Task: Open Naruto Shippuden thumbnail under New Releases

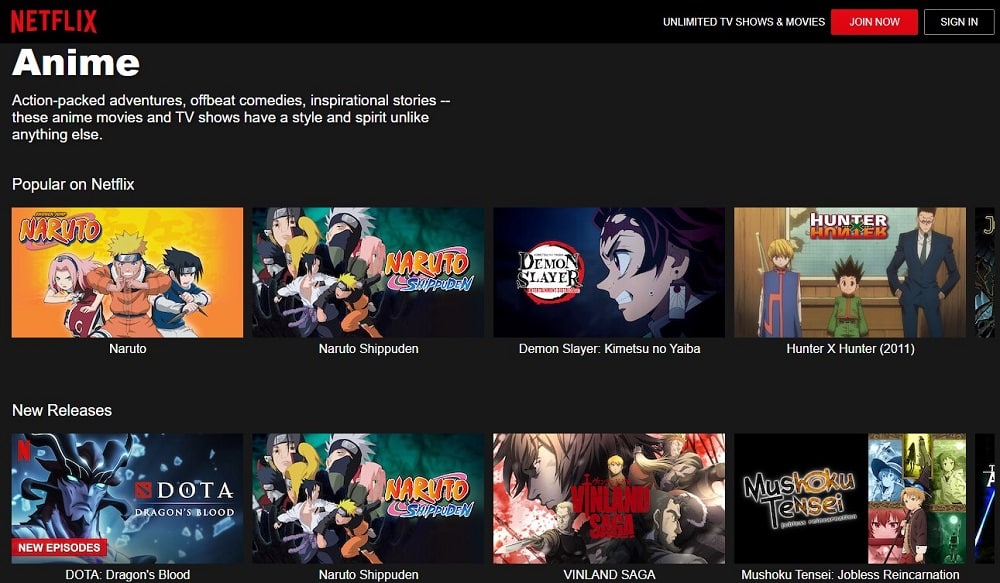Action: (368, 499)
